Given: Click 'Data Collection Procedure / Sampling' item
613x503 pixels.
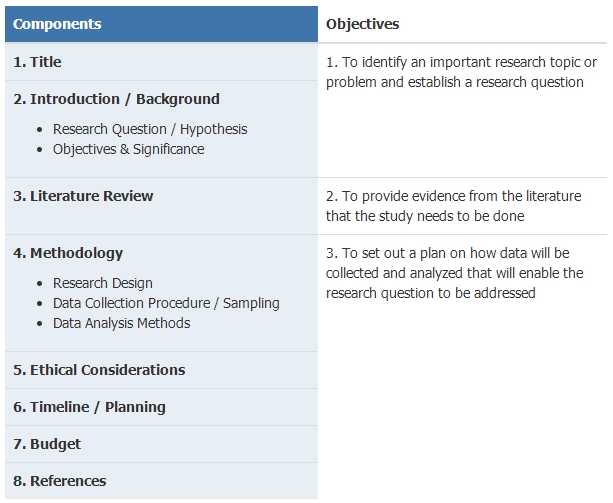Looking at the screenshot, I should point(166,303).
